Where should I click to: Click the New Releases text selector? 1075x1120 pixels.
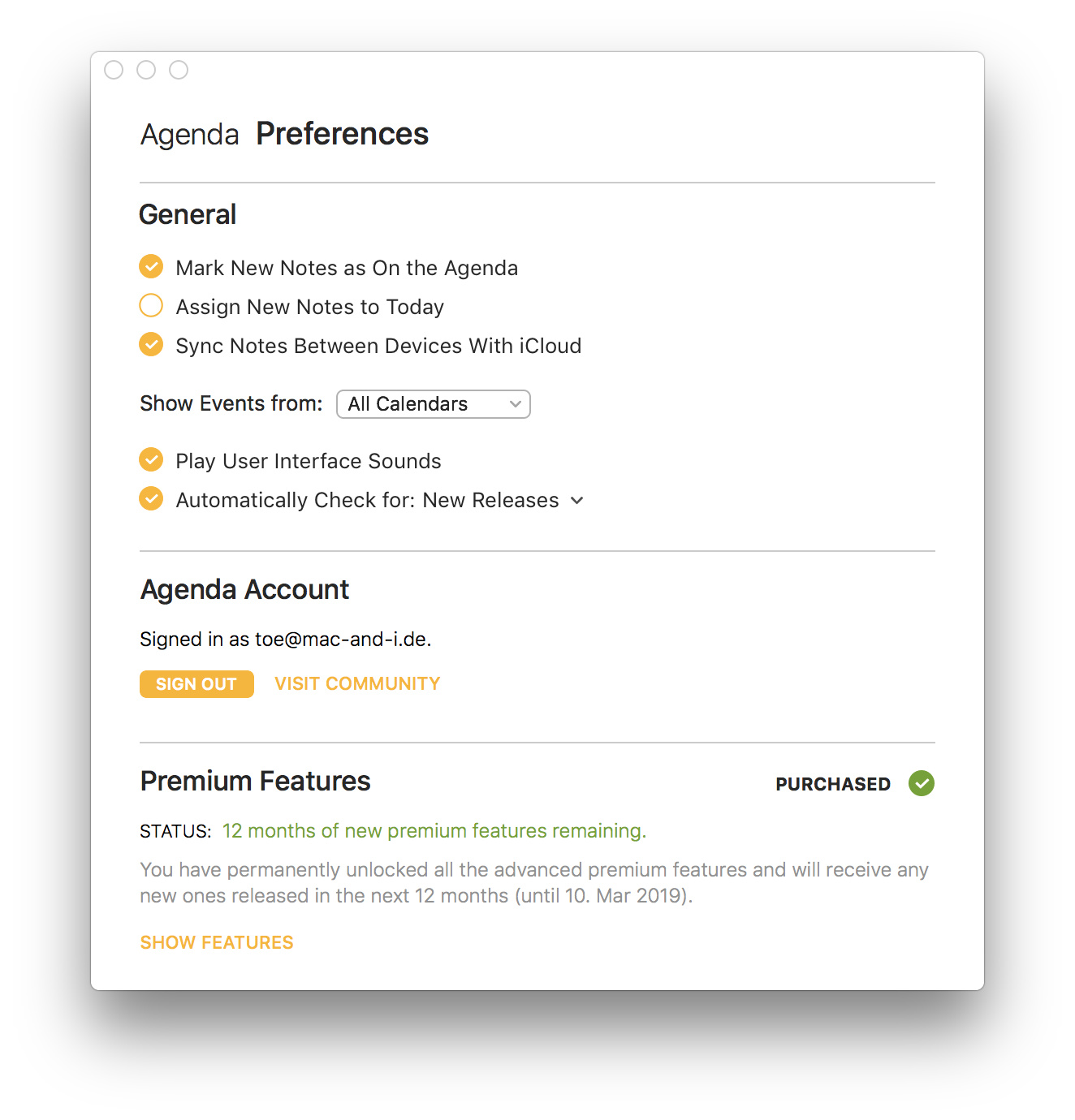490,501
